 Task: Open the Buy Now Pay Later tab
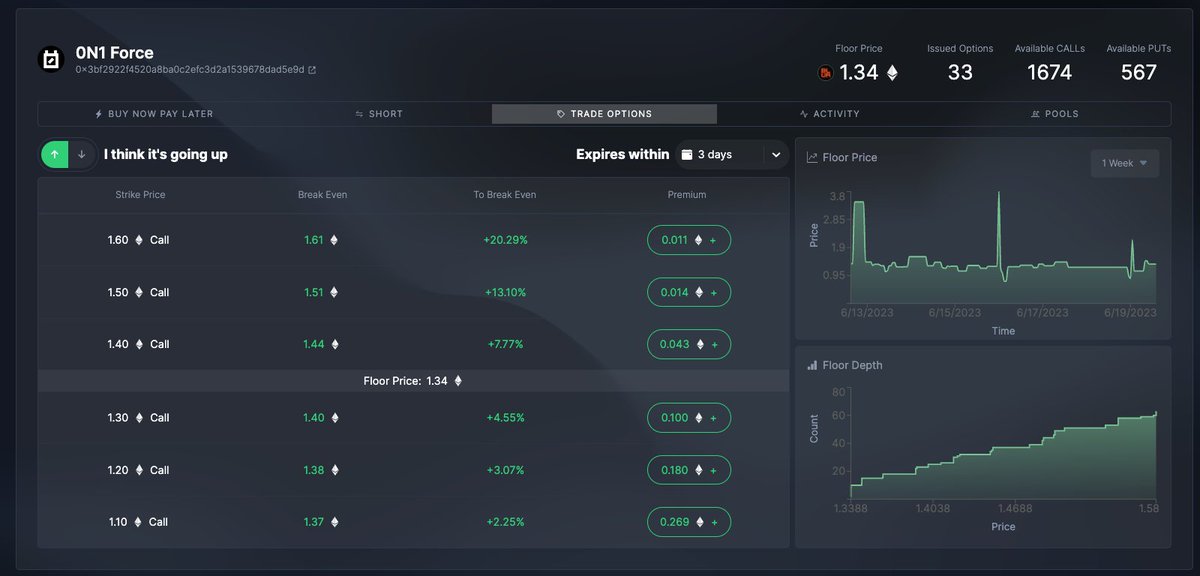tap(154, 114)
